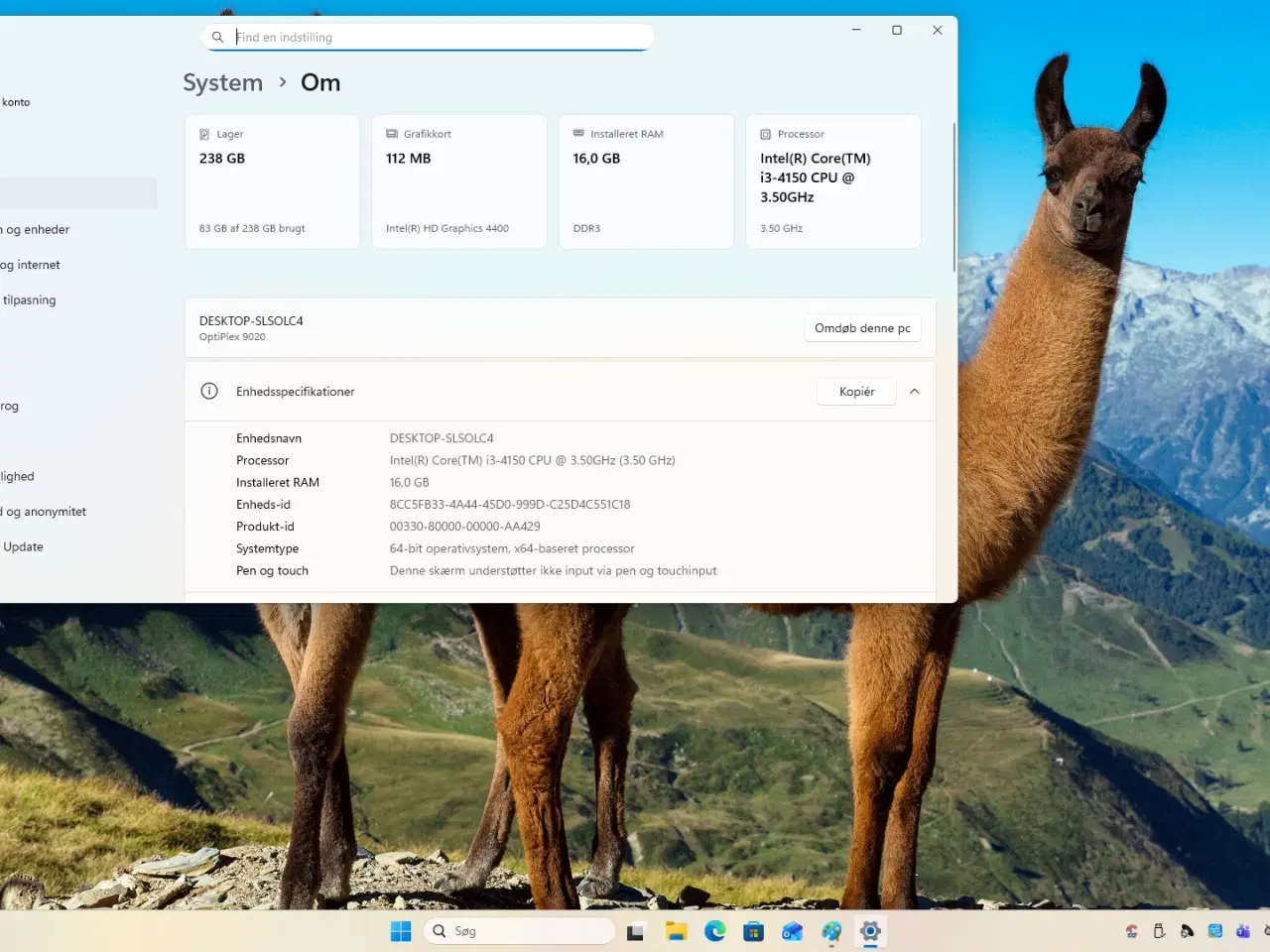This screenshot has height=952, width=1270.
Task: Open Paint from the taskbar
Action: (831, 931)
